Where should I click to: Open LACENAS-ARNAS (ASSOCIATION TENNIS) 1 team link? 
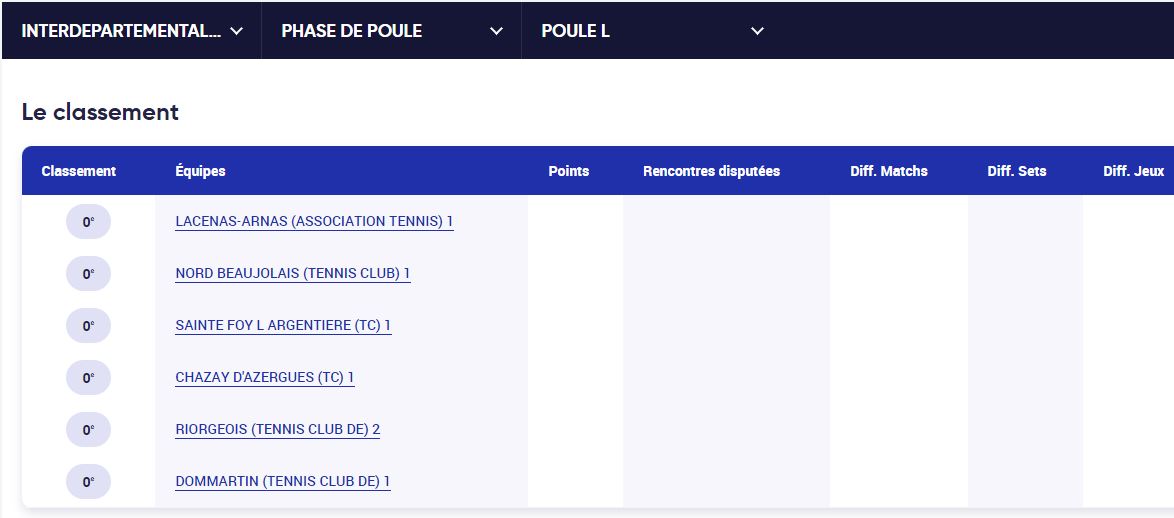314,222
